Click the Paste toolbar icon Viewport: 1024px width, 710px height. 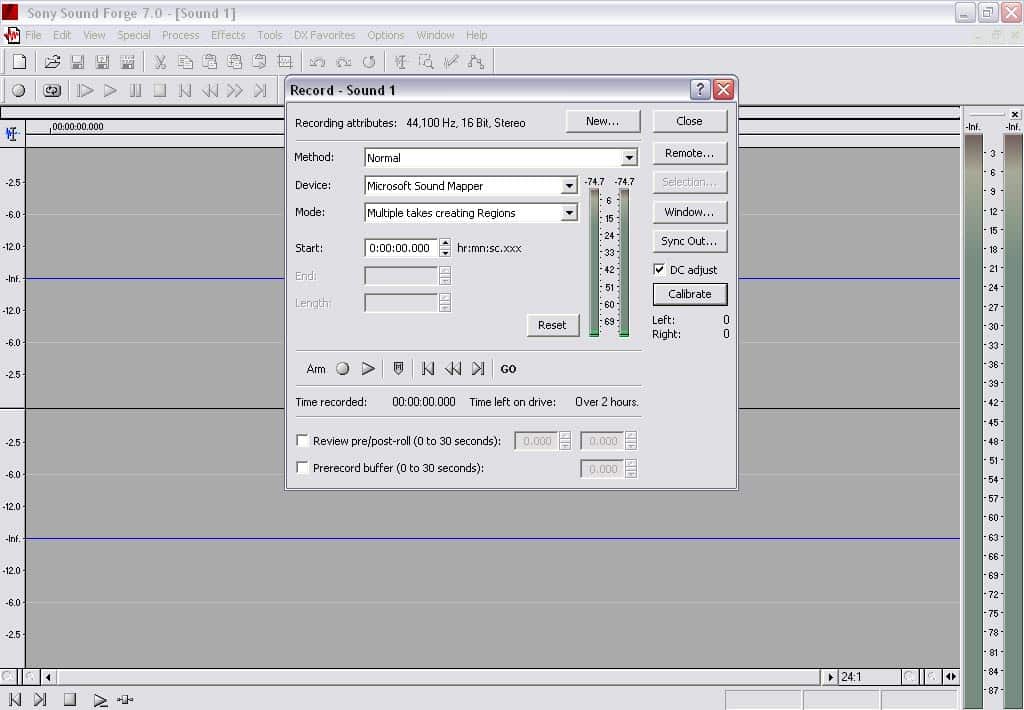point(210,62)
